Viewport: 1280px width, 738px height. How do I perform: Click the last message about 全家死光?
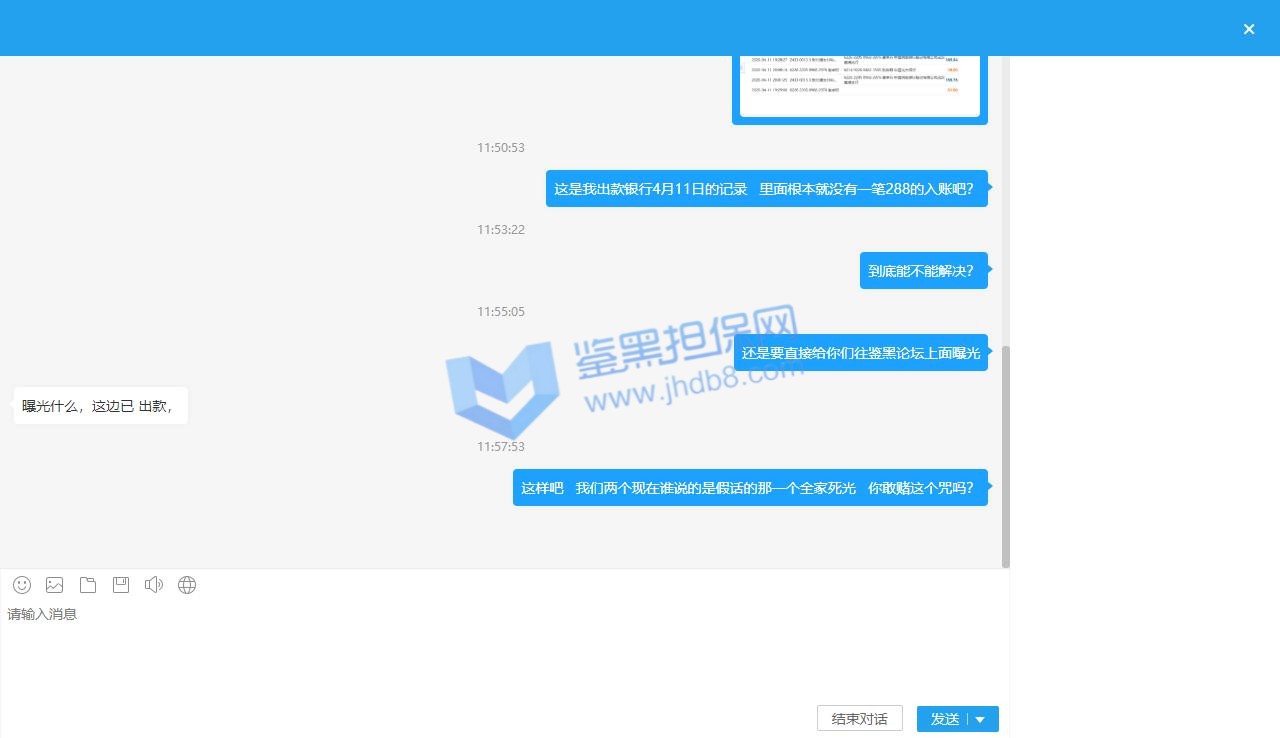(749, 488)
